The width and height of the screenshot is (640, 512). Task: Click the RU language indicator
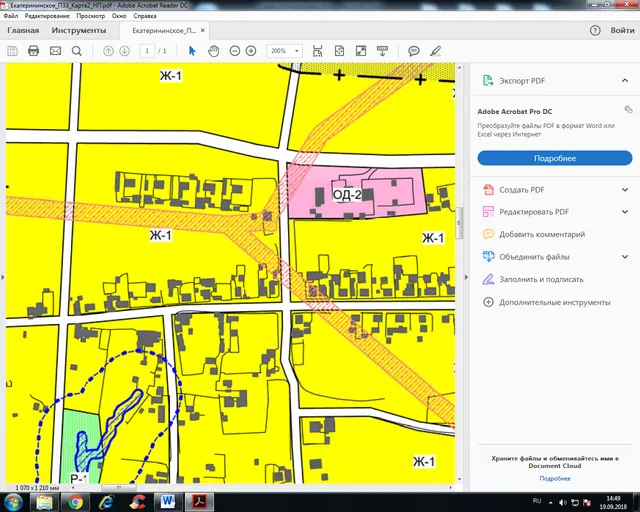pos(537,501)
